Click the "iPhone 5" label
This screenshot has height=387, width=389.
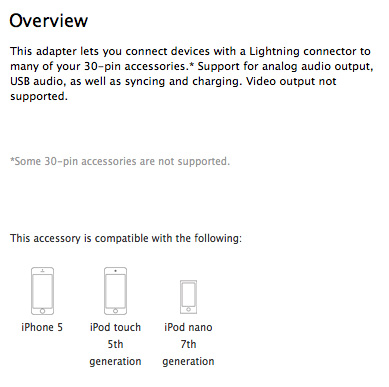pos(42,327)
